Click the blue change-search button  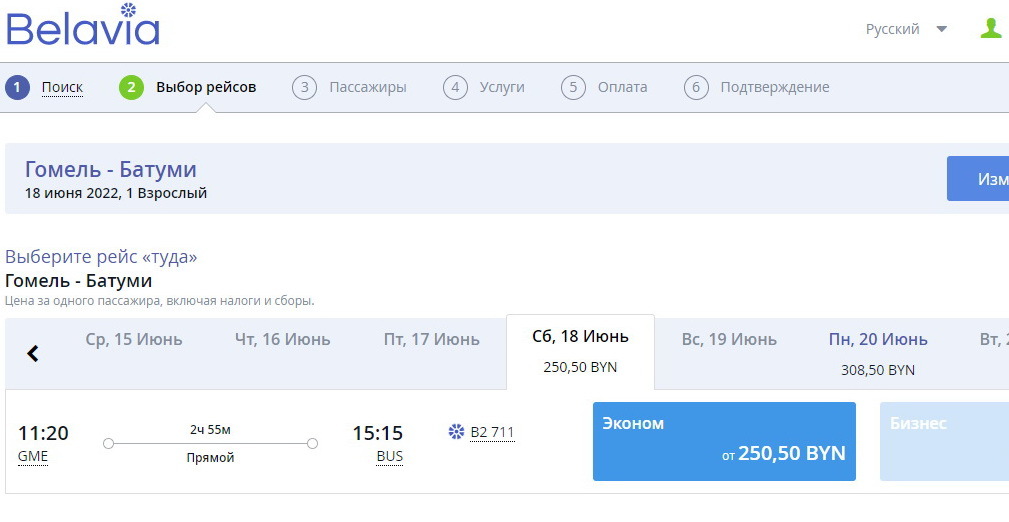point(978,179)
